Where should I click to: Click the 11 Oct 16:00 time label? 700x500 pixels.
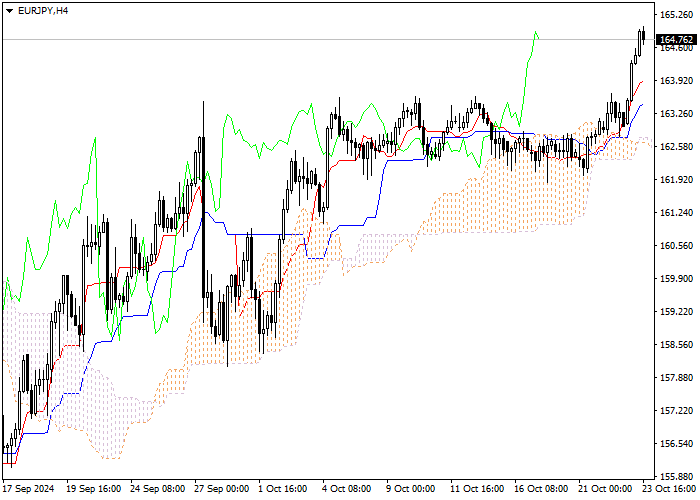477,489
